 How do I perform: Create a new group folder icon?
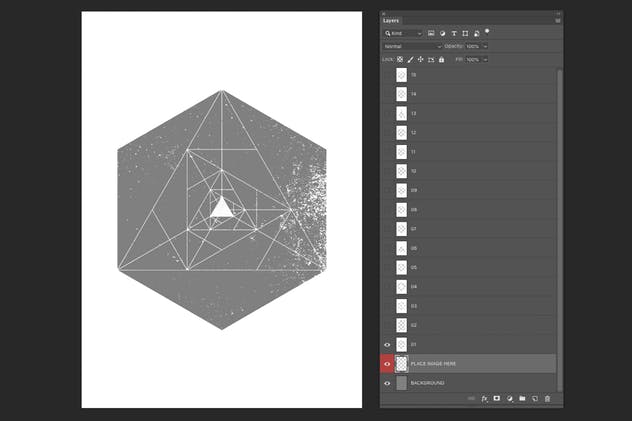click(522, 398)
